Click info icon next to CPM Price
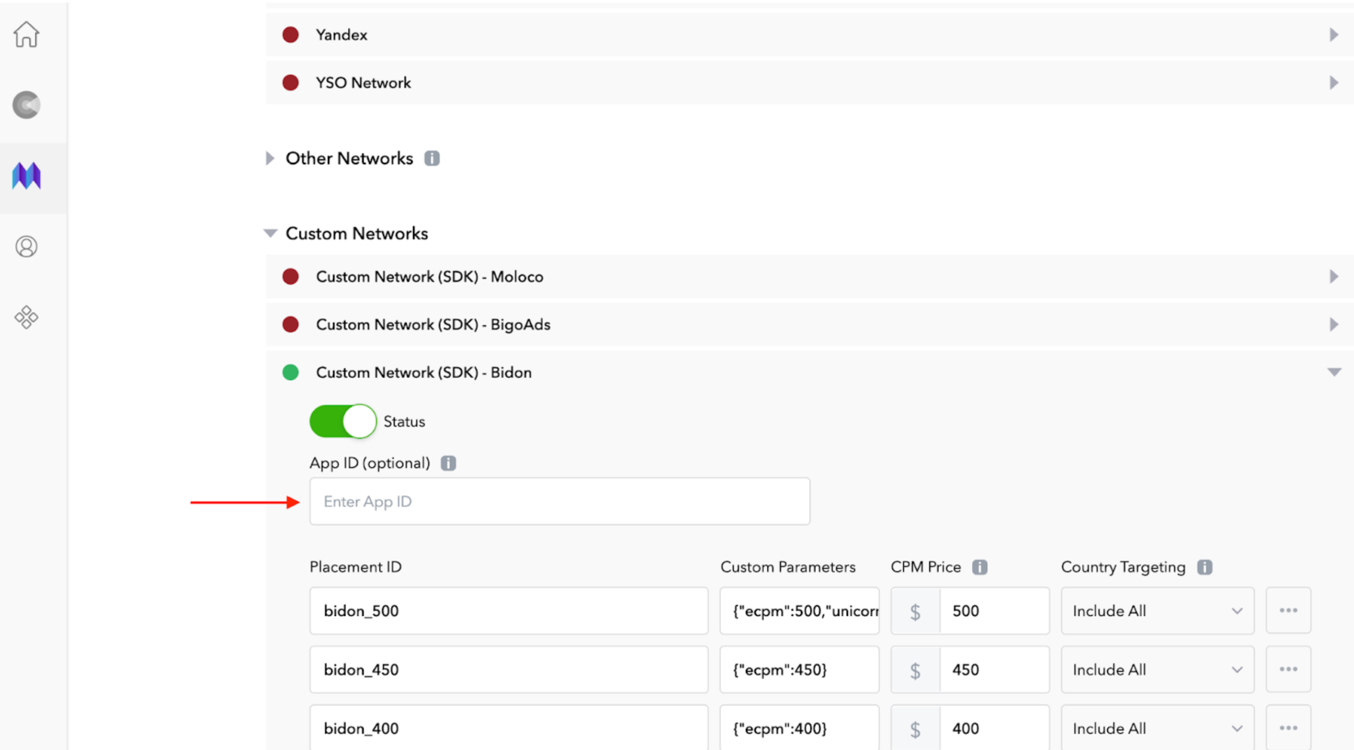 pos(980,567)
